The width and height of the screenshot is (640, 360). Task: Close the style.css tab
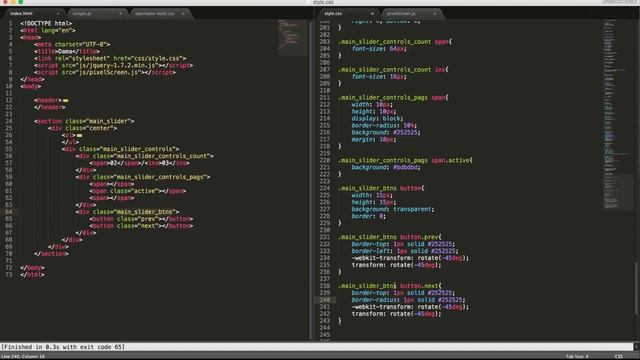click(x=372, y=14)
